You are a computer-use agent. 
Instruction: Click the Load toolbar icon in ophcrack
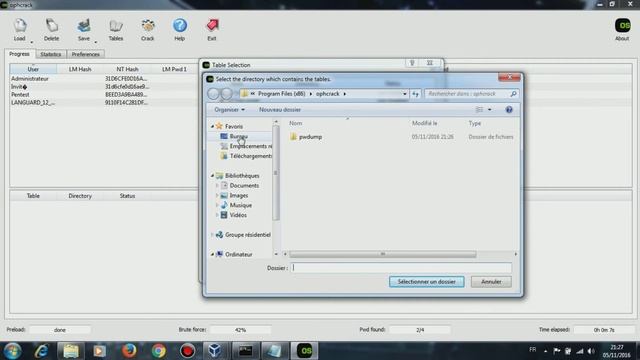pos(20,29)
